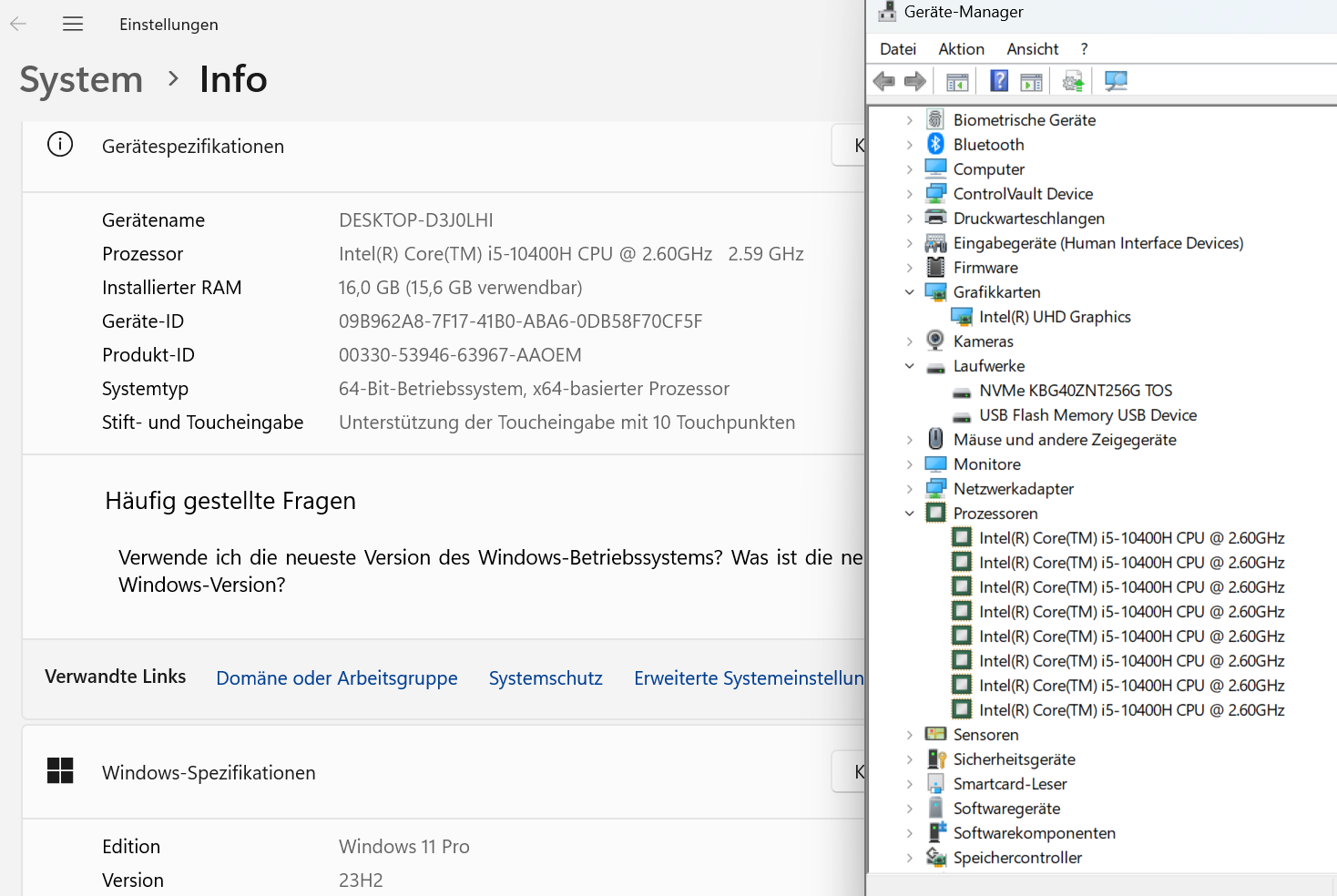Click the Produkt-ID value 00330-53946-63967-AAOEM

coord(460,355)
